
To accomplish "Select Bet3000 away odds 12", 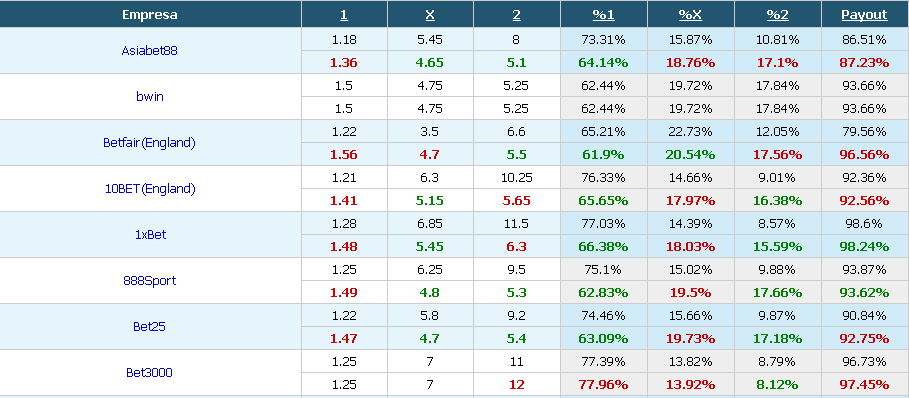I will click(516, 385).
